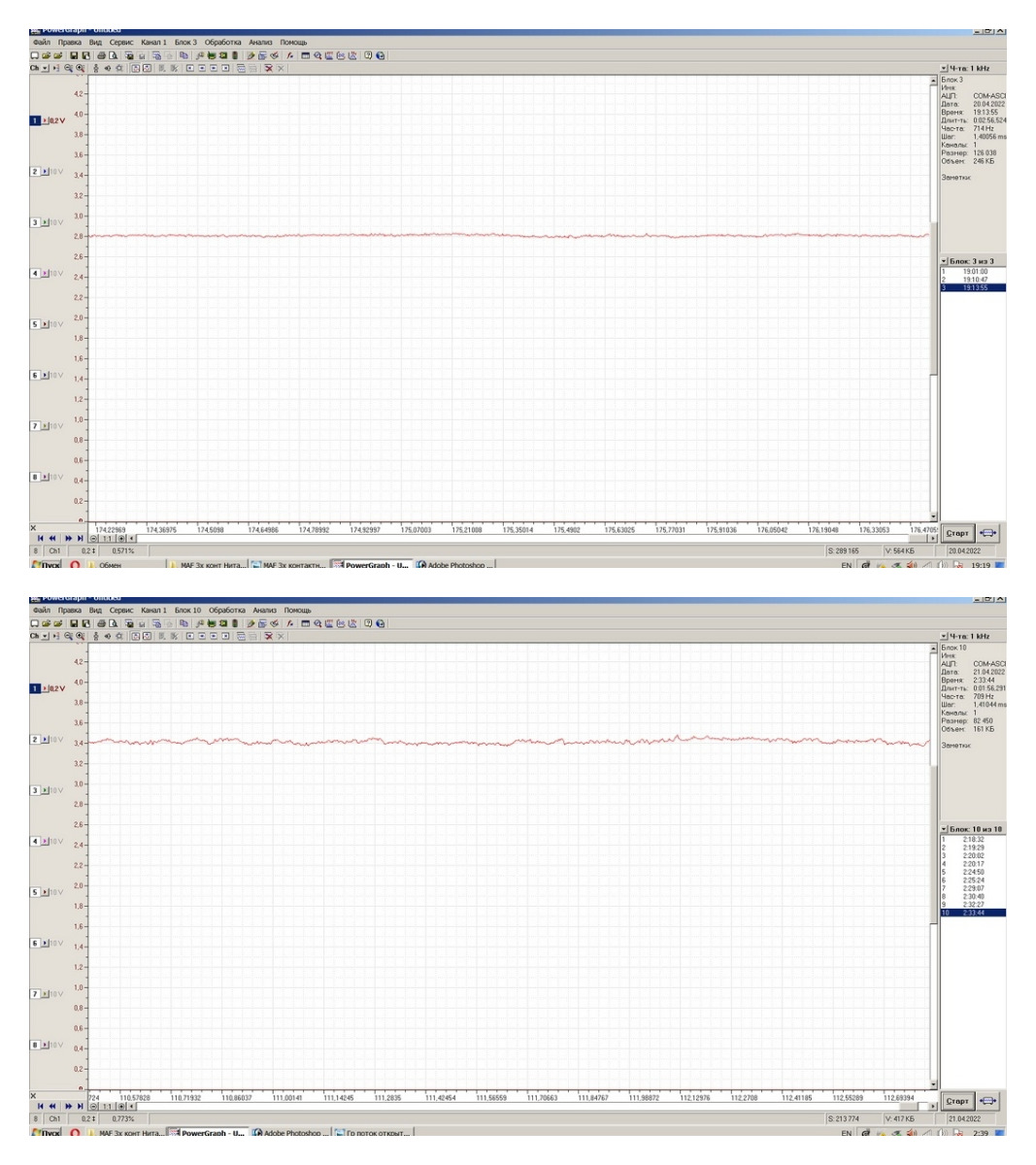The image size is (1036, 1165).
Task: Toggle channel 8 in Блок 3 window
Action: [35, 477]
